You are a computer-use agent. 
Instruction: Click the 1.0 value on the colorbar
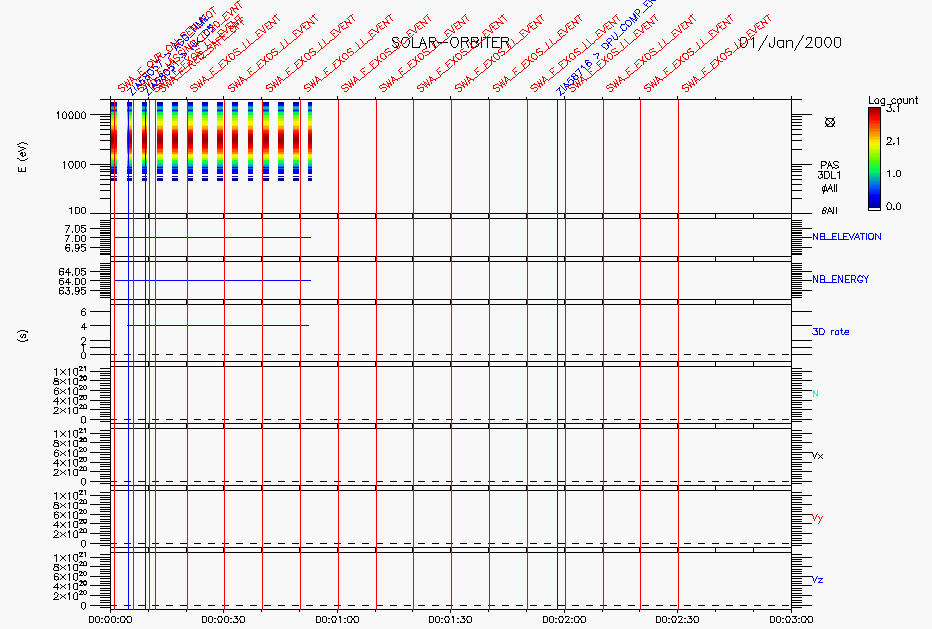click(x=893, y=174)
